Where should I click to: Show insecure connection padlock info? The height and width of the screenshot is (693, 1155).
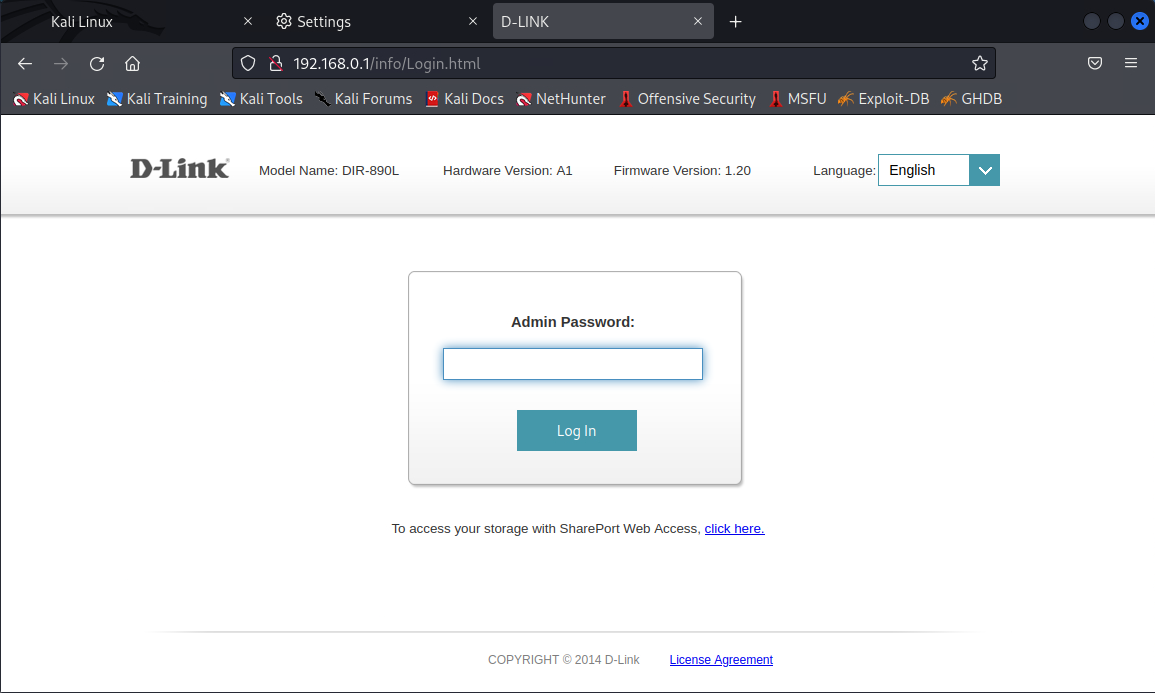pos(275,63)
